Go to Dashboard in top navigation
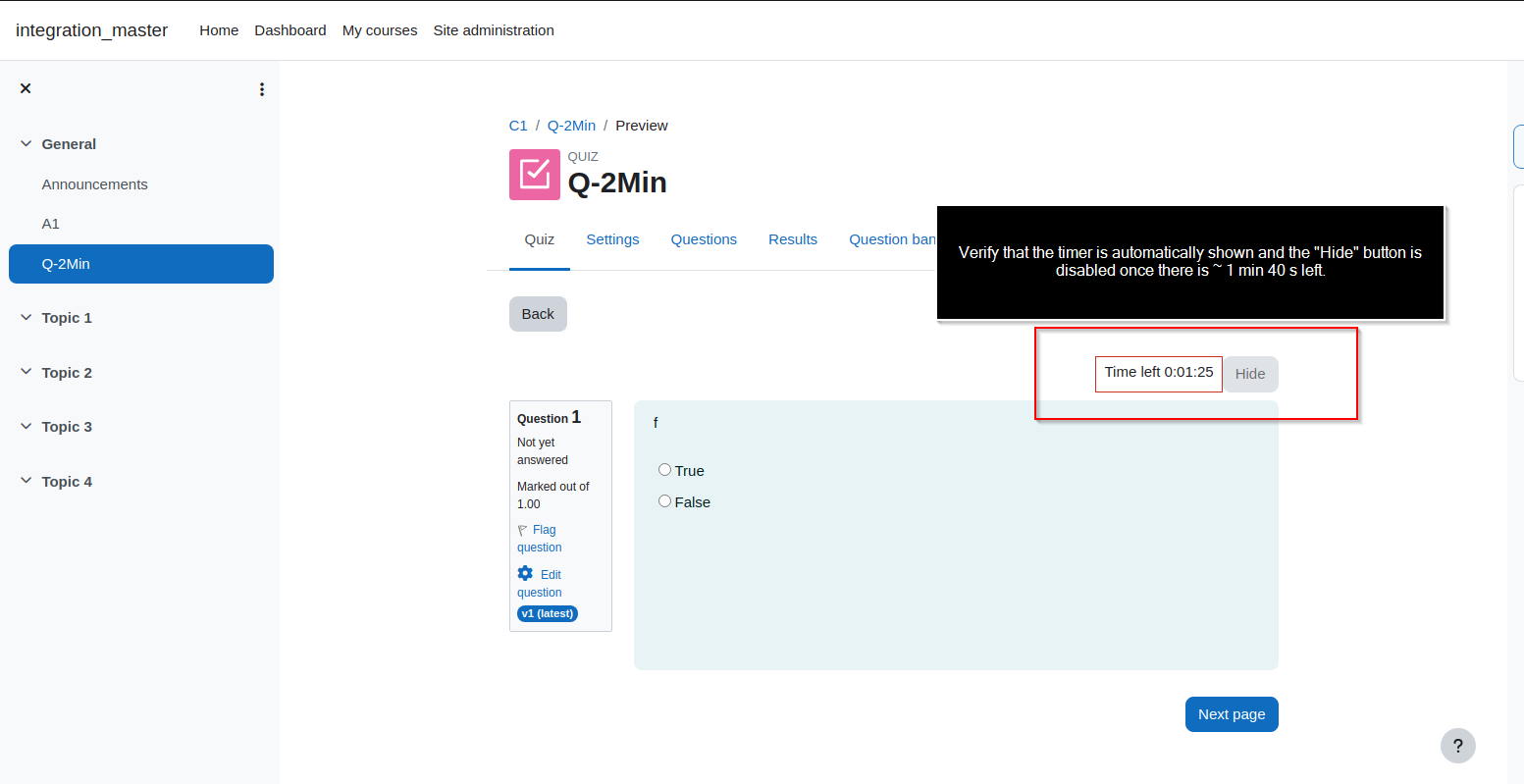This screenshot has height=784, width=1524. tap(290, 30)
